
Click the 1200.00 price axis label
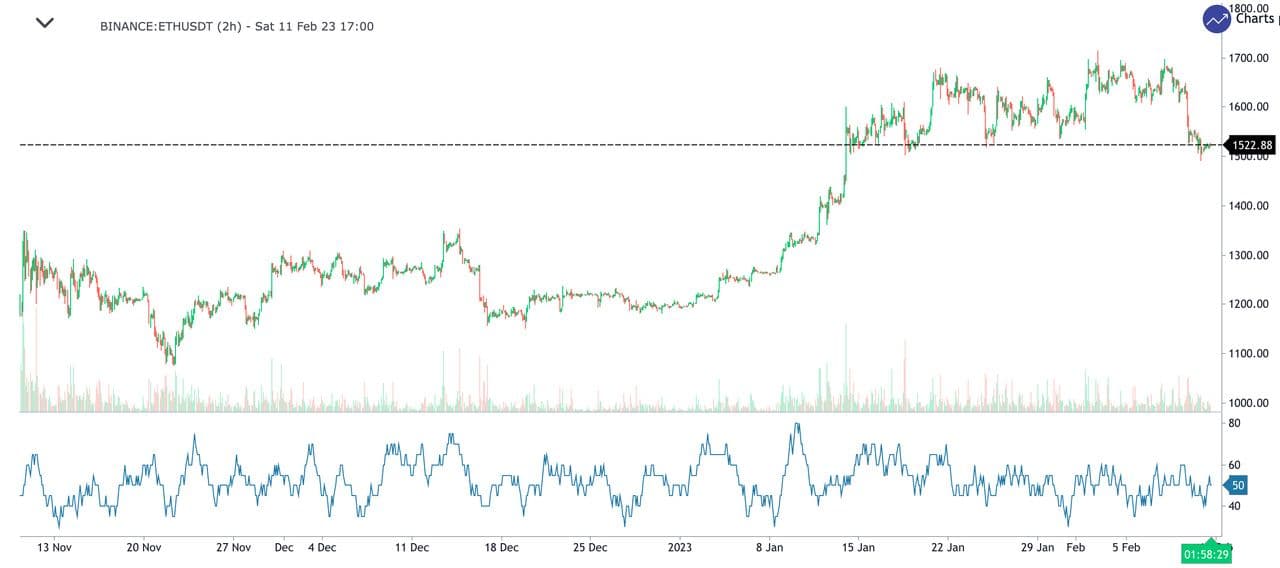pyautogui.click(x=1247, y=304)
